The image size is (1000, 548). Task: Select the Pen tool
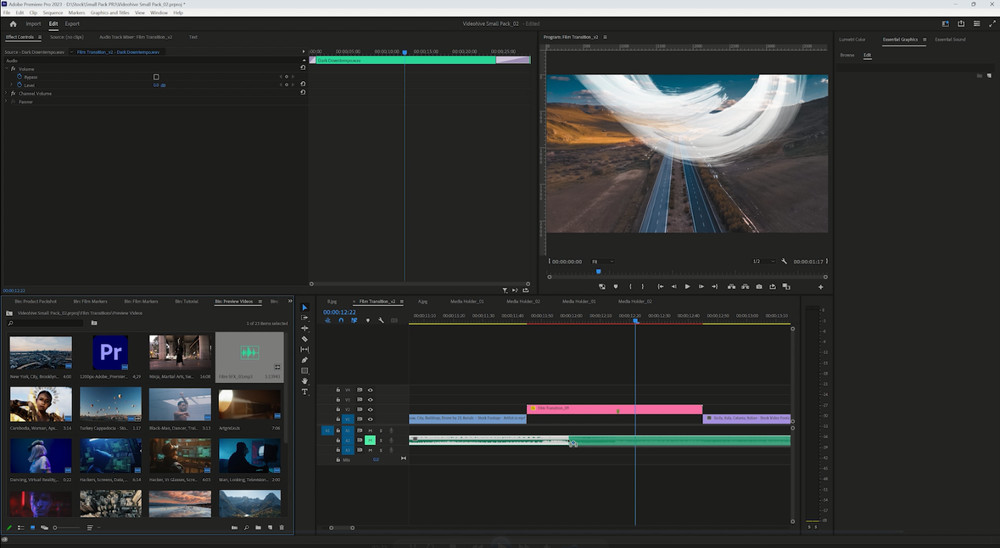[304, 360]
